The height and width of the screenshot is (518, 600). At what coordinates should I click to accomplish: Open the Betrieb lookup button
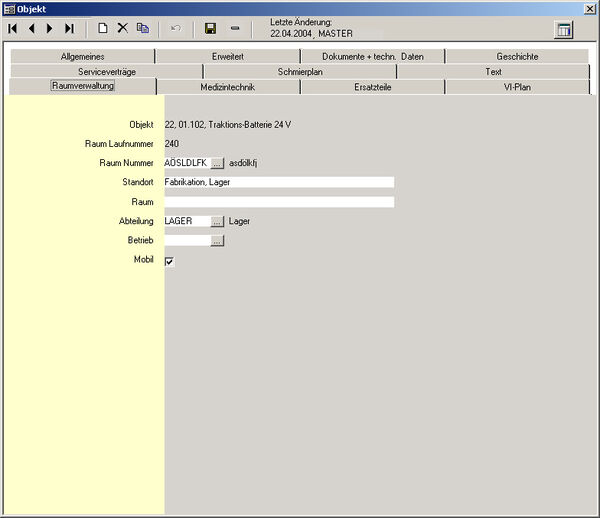coord(217,241)
